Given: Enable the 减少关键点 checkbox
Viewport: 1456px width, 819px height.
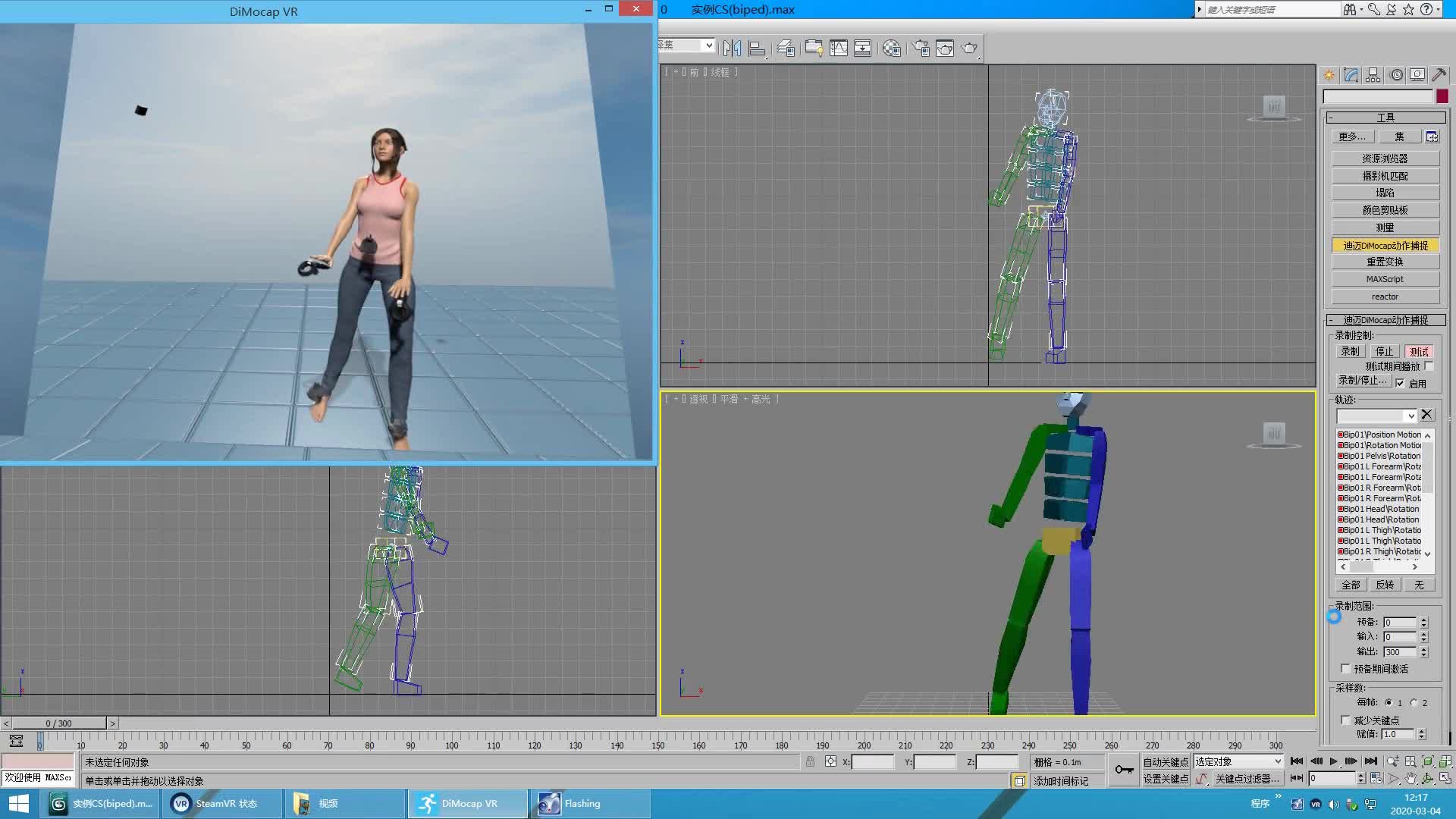Looking at the screenshot, I should [x=1345, y=720].
